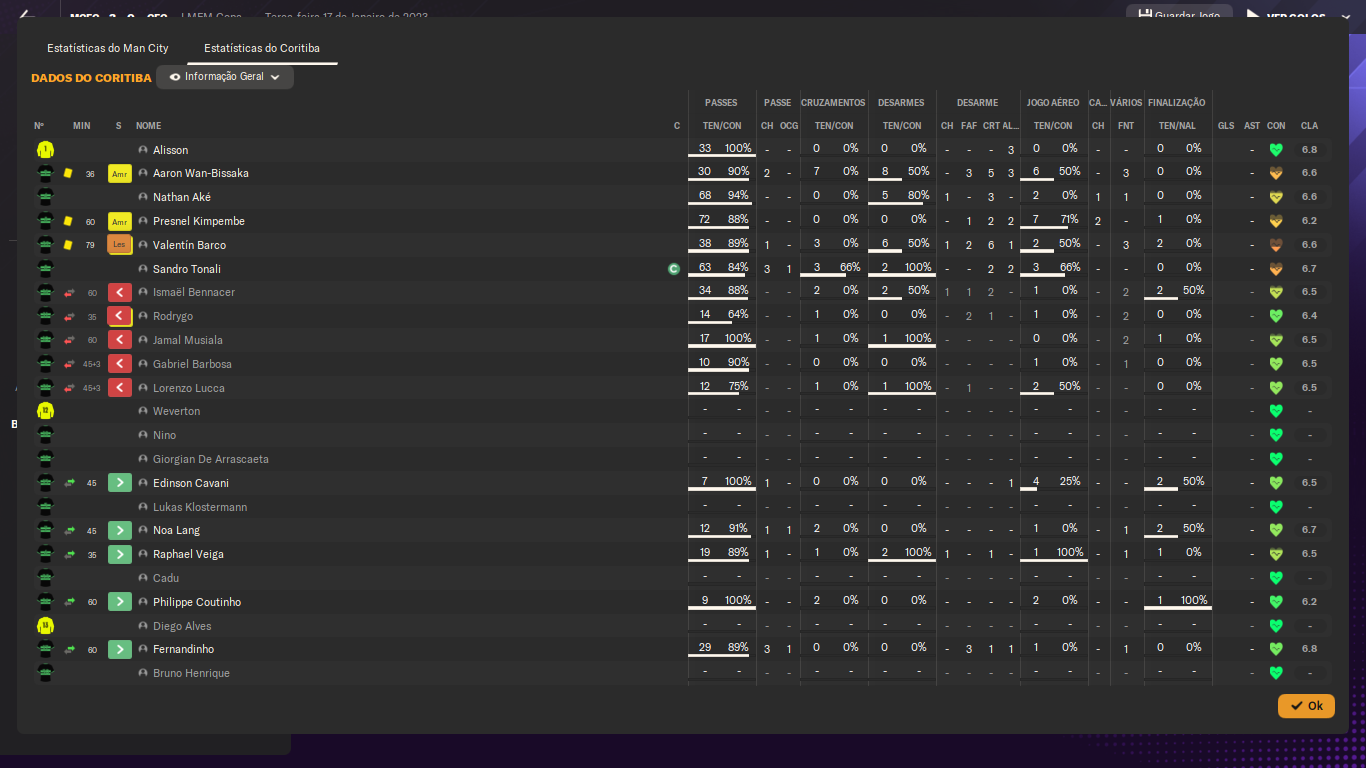This screenshot has height=768, width=1366.
Task: Open Nathan Aké's player profile
Action: point(182,197)
